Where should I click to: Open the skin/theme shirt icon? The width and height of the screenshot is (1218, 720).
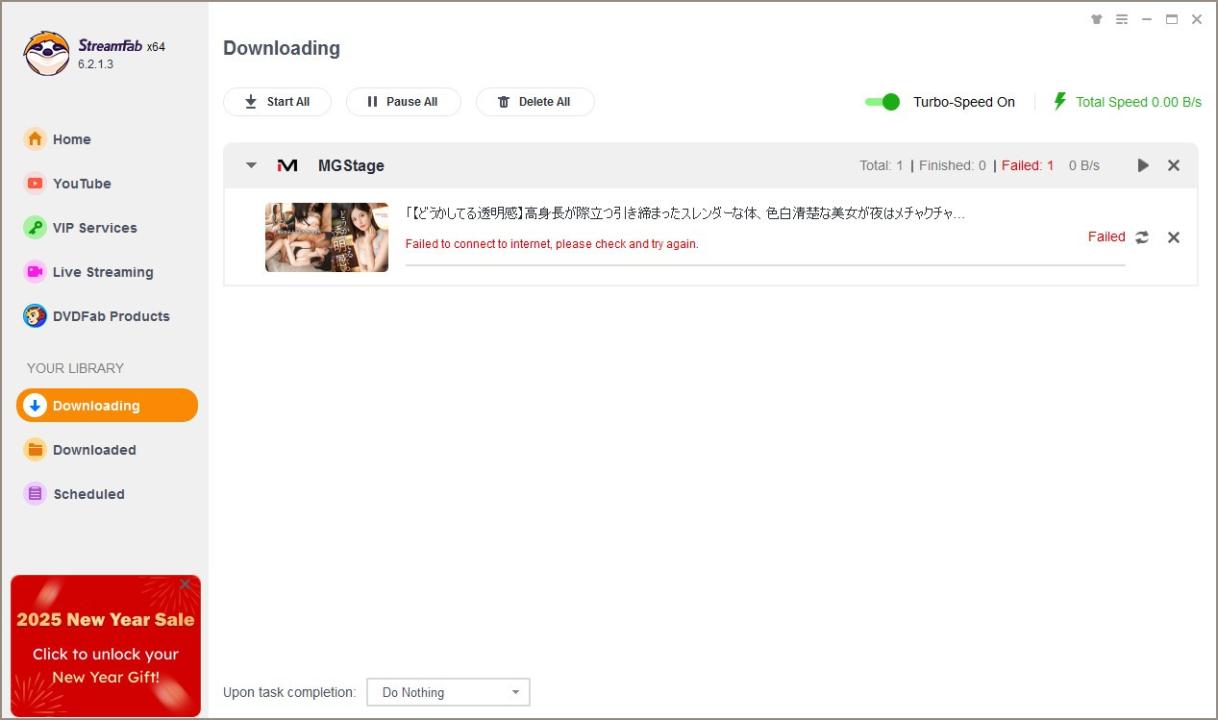[x=1096, y=19]
